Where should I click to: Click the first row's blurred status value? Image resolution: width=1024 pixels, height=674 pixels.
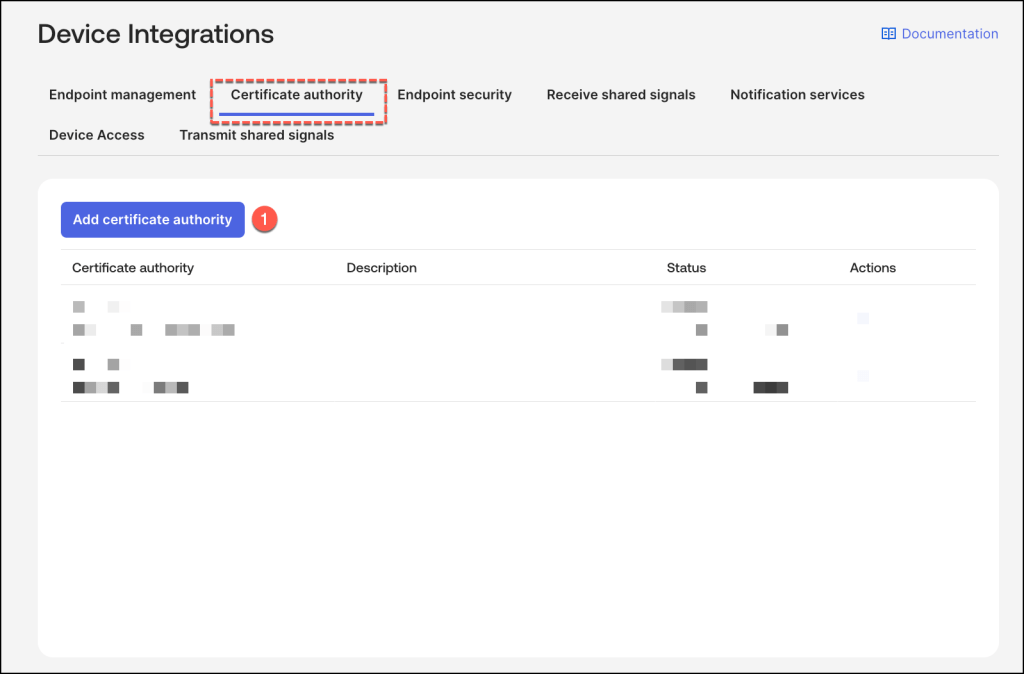[x=686, y=307]
